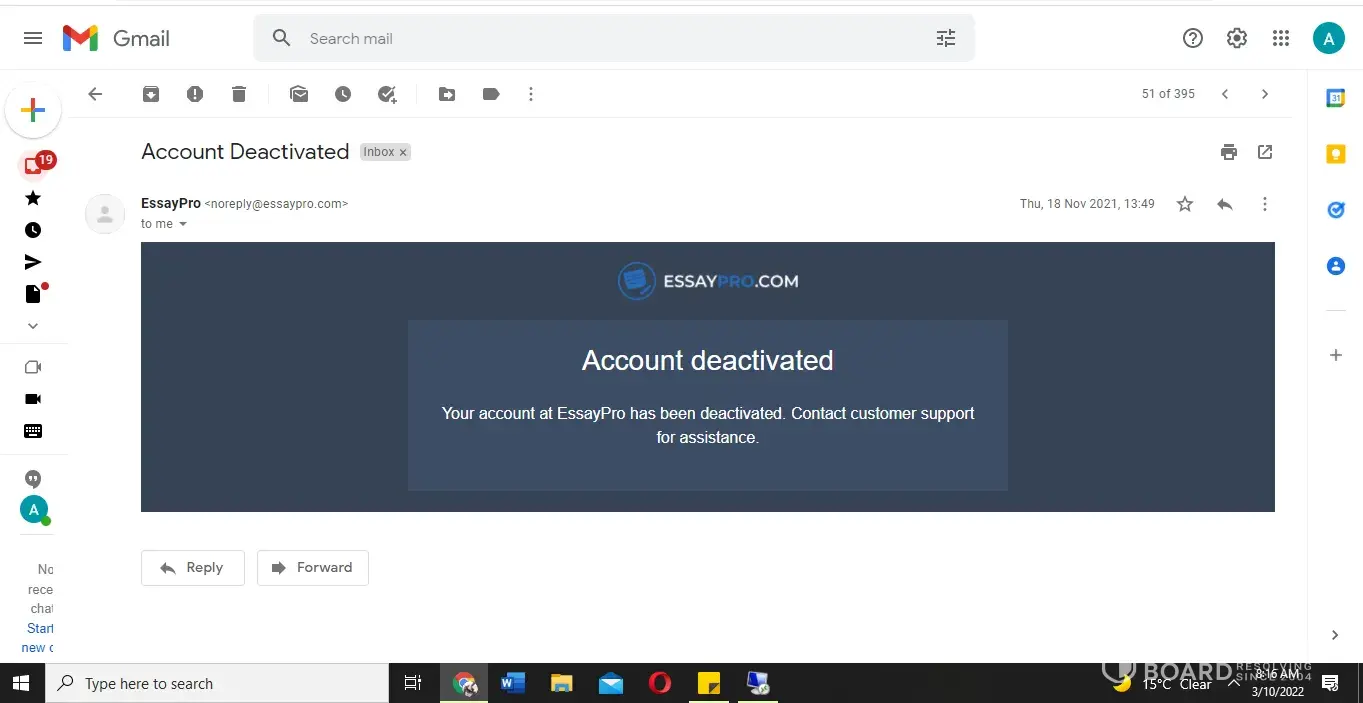Show search options filter icon
The width and height of the screenshot is (1363, 703).
(945, 38)
